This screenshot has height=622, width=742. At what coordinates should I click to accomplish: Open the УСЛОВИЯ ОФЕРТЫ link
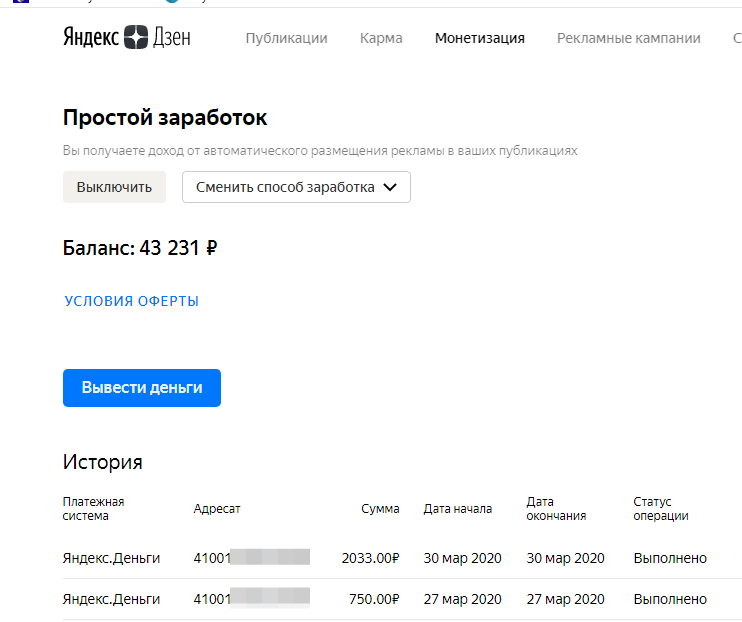point(132,301)
